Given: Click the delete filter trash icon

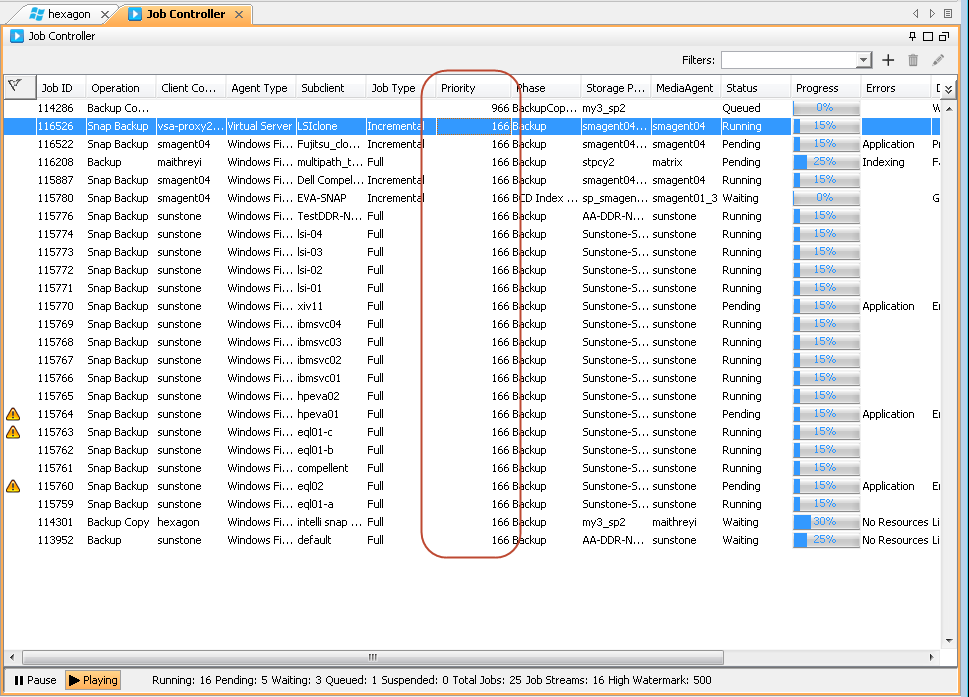Looking at the screenshot, I should coord(913,61).
